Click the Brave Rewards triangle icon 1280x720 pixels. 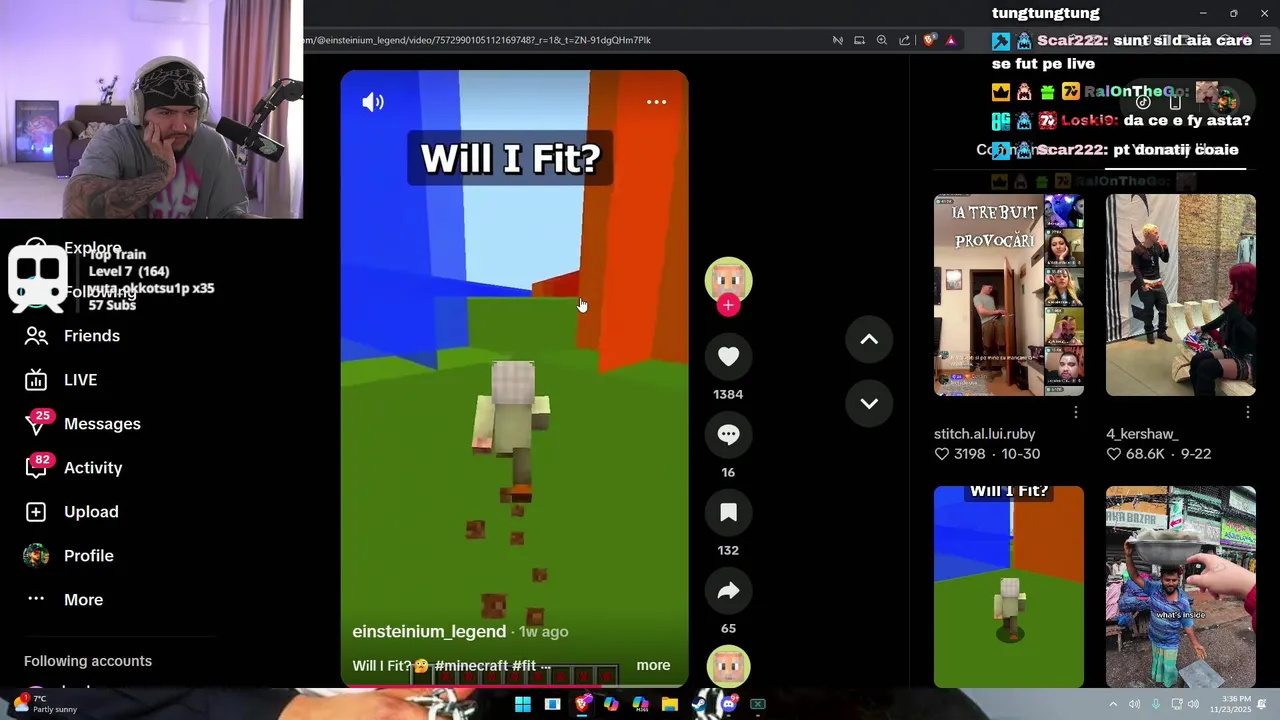951,40
